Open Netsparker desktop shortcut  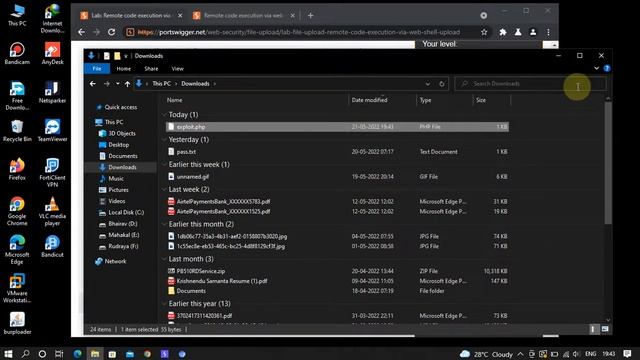pos(52,92)
